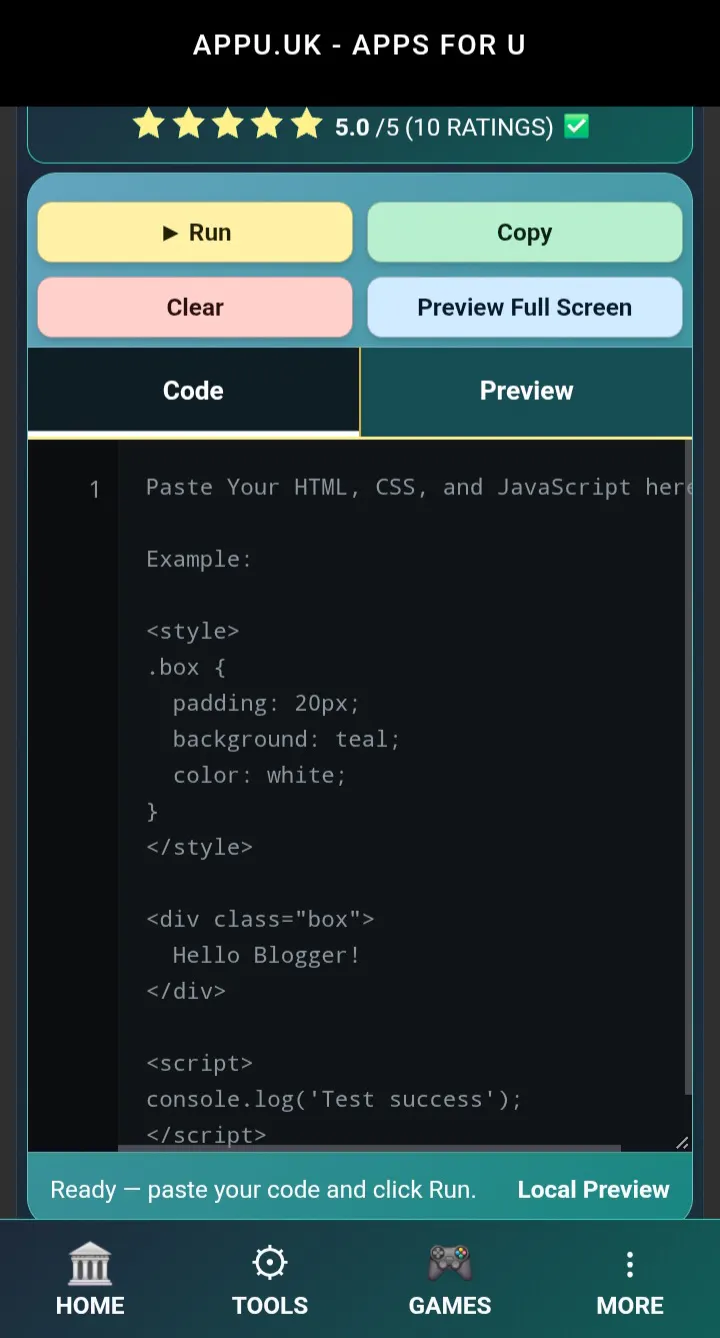Click the 'background: teal;' placeholder line
Image resolution: width=720 pixels, height=1338 pixels.
286,739
